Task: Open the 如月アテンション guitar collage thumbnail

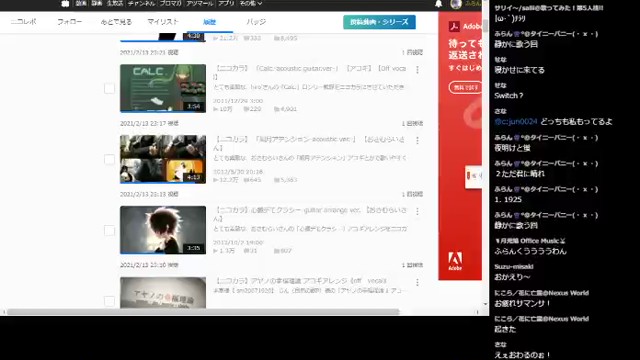Action: point(163,159)
